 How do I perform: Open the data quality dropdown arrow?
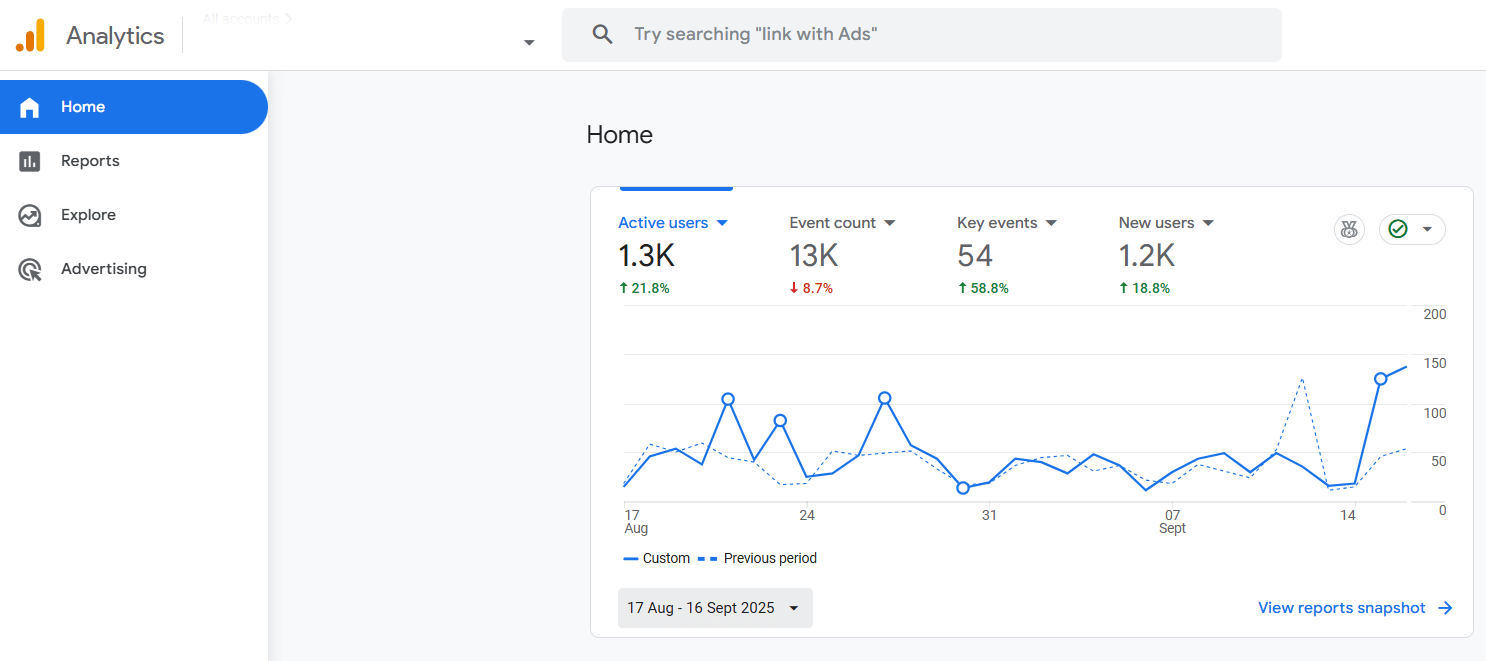pyautogui.click(x=1427, y=230)
